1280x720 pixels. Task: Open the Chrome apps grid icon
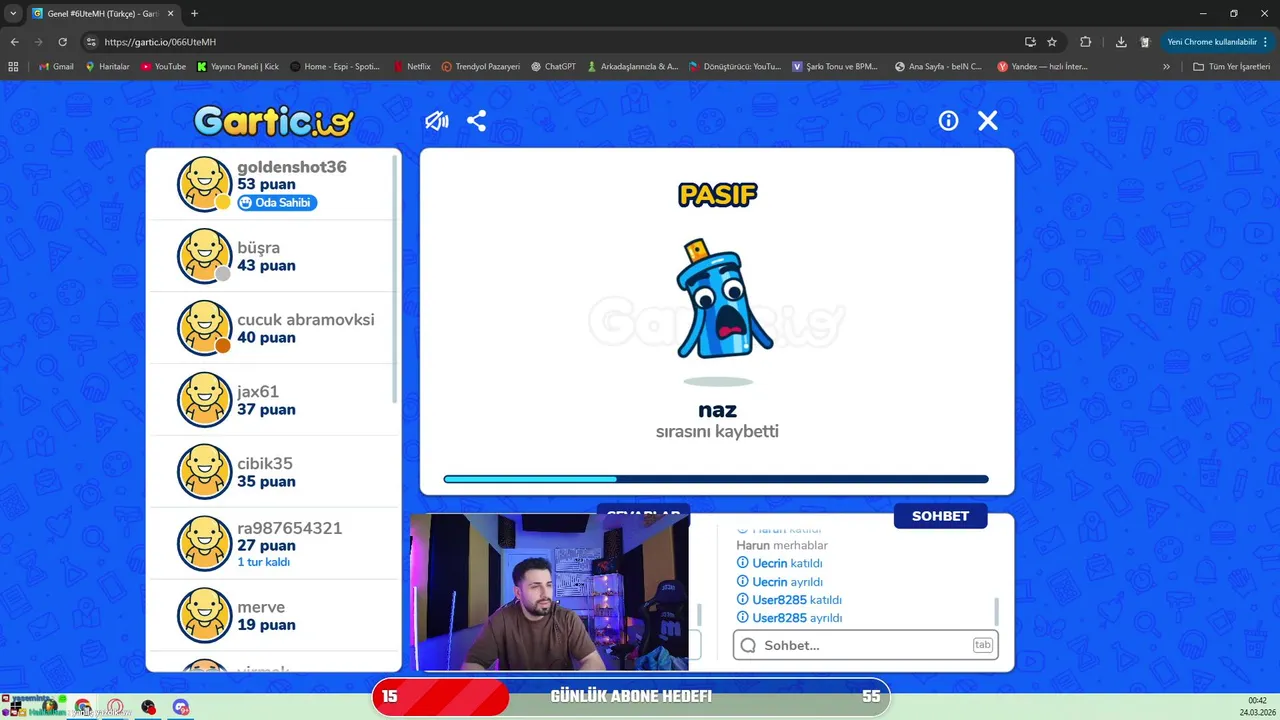[x=13, y=66]
